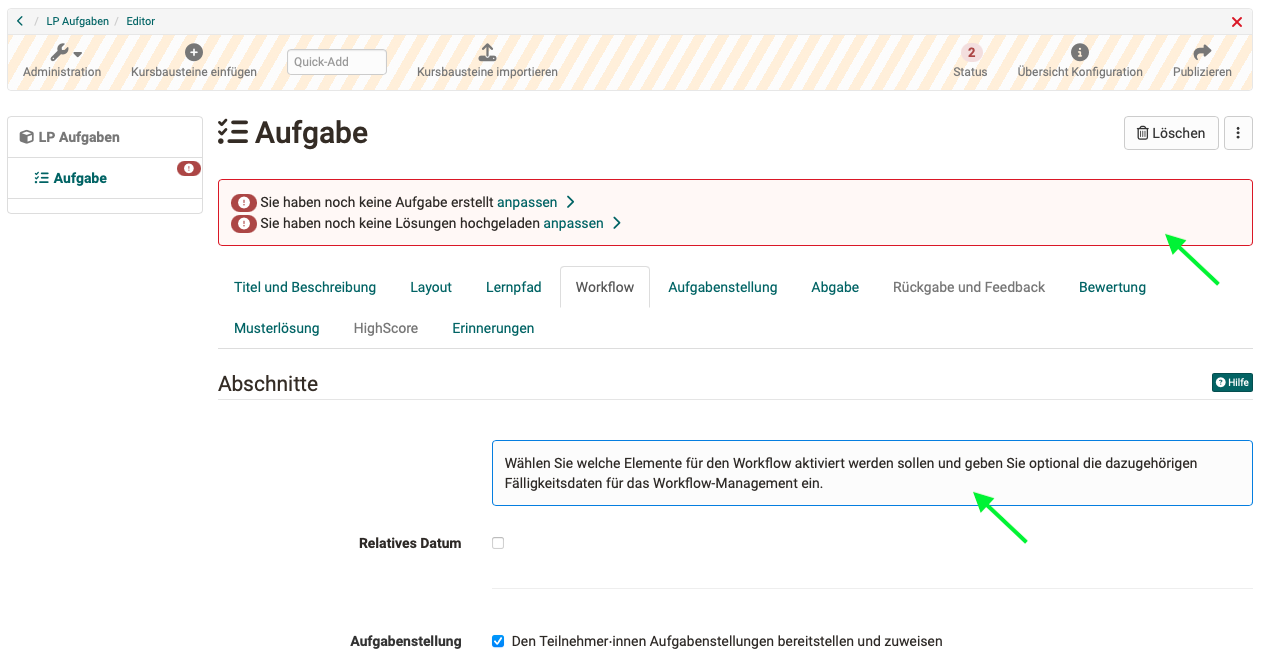Click anpassen link for missing Lösungen
This screenshot has width=1267, height=664.
(x=573, y=223)
